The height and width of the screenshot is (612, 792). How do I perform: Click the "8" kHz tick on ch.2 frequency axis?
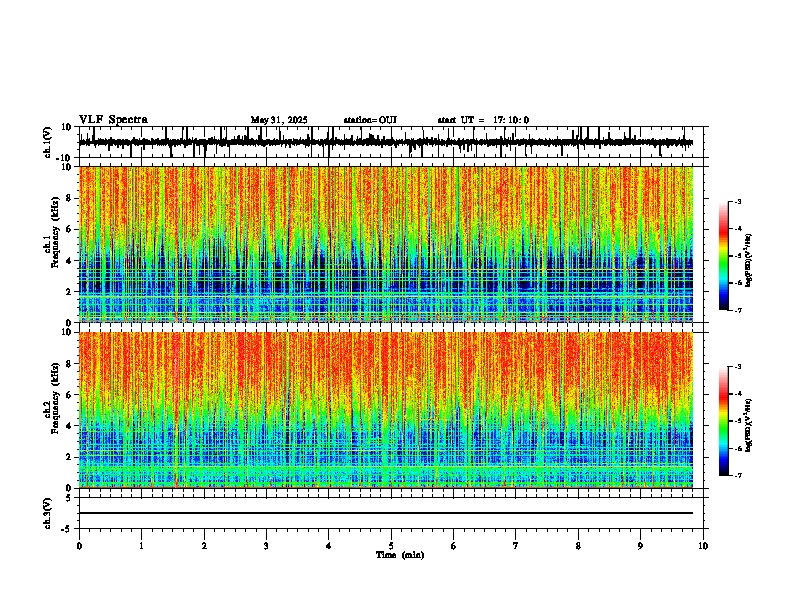pos(70,364)
